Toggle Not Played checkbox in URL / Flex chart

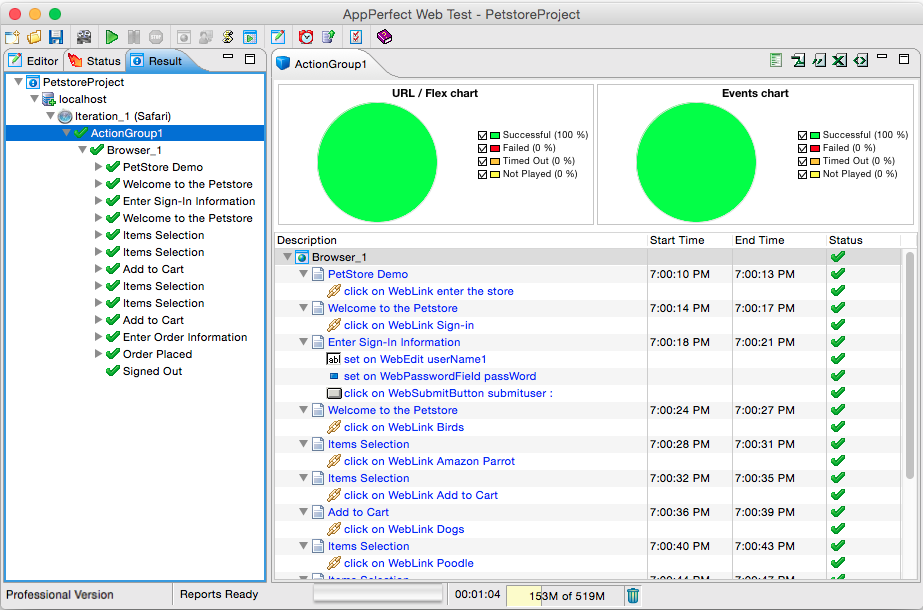click(x=483, y=174)
